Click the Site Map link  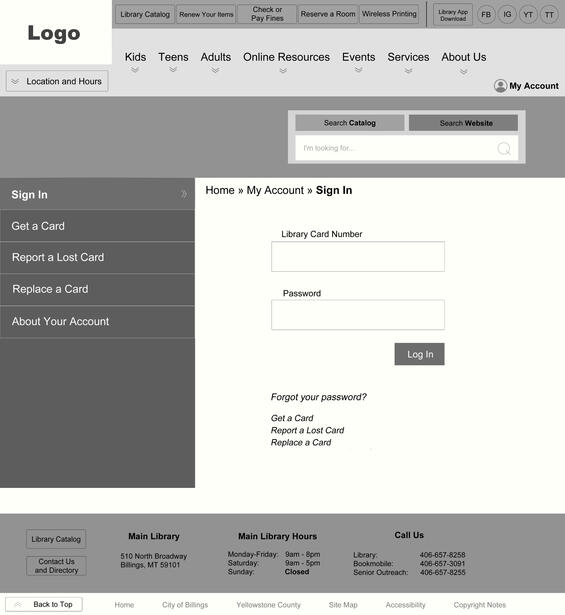coord(343,605)
